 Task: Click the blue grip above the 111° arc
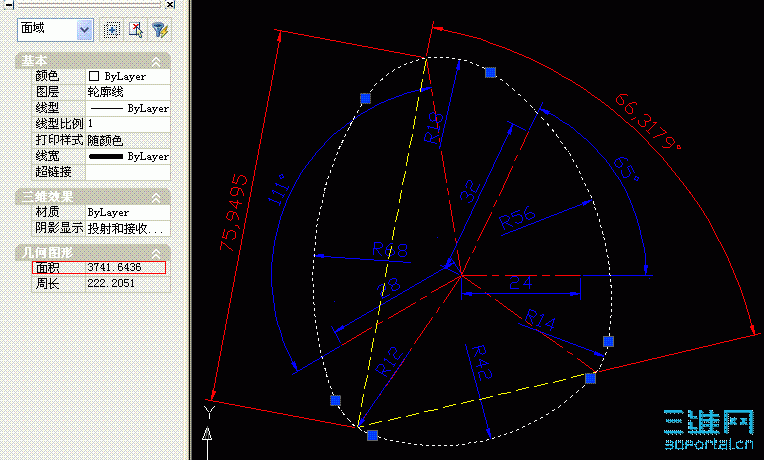365,98
